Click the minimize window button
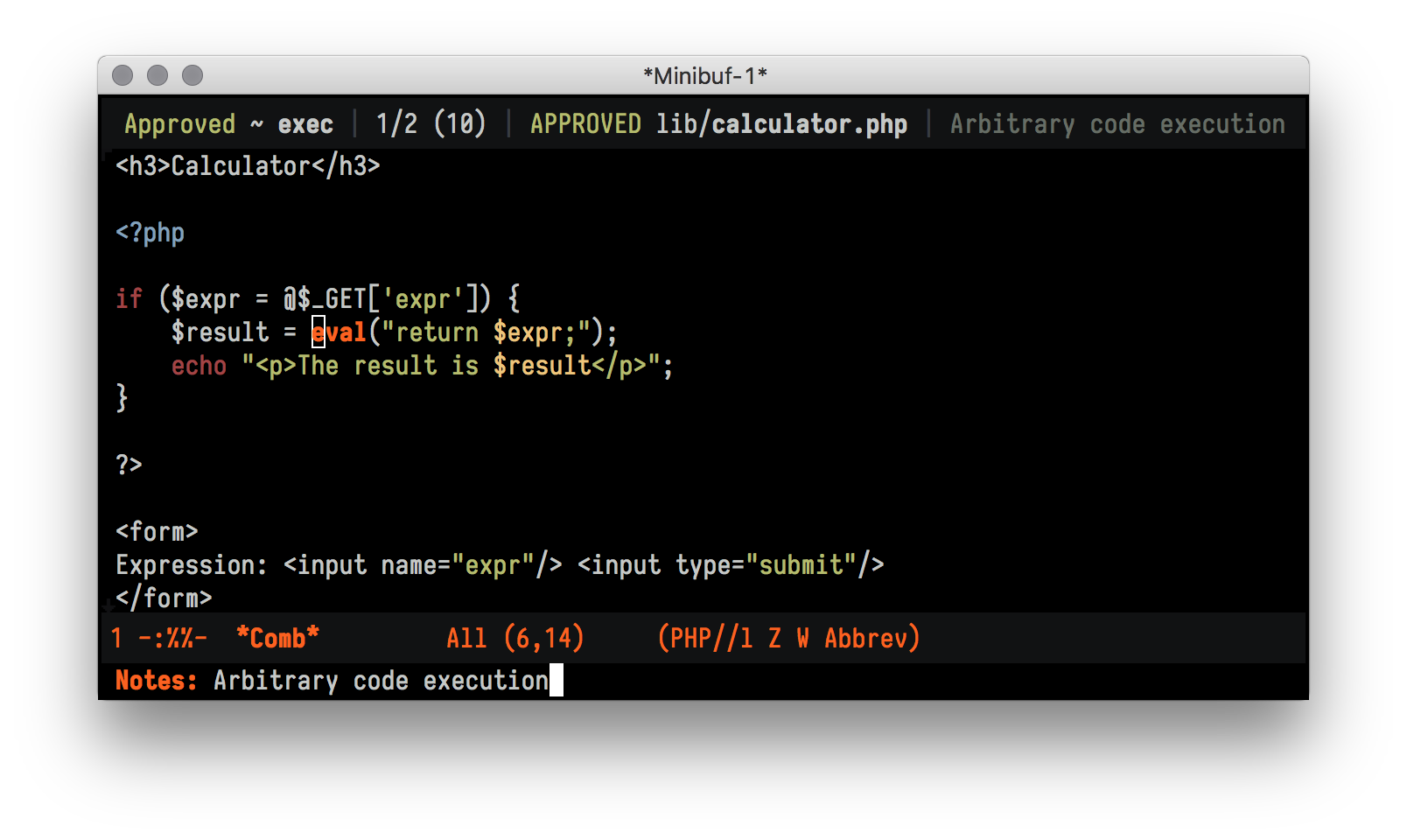Screen dimensions: 1407x840 point(157,75)
